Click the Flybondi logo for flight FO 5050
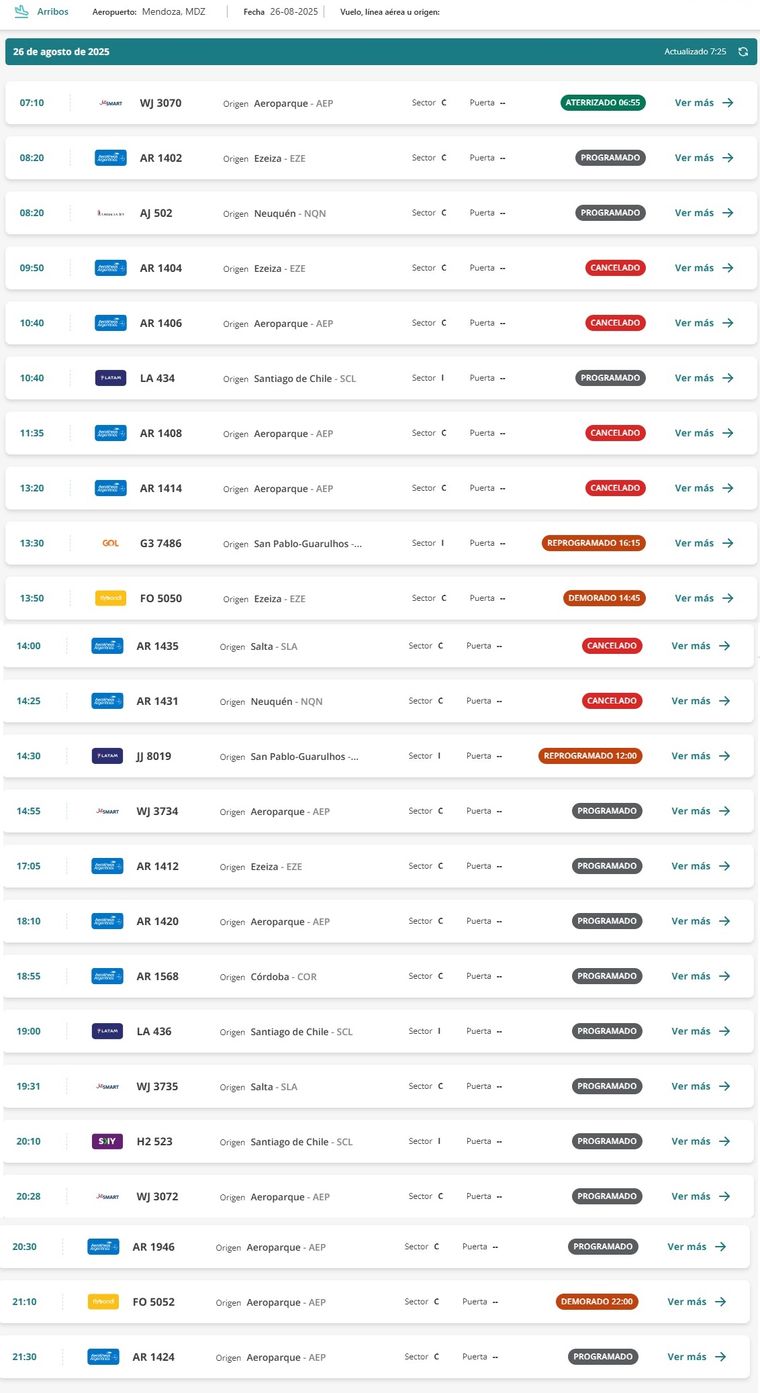Viewport: 760px width, 1393px height. 110,598
